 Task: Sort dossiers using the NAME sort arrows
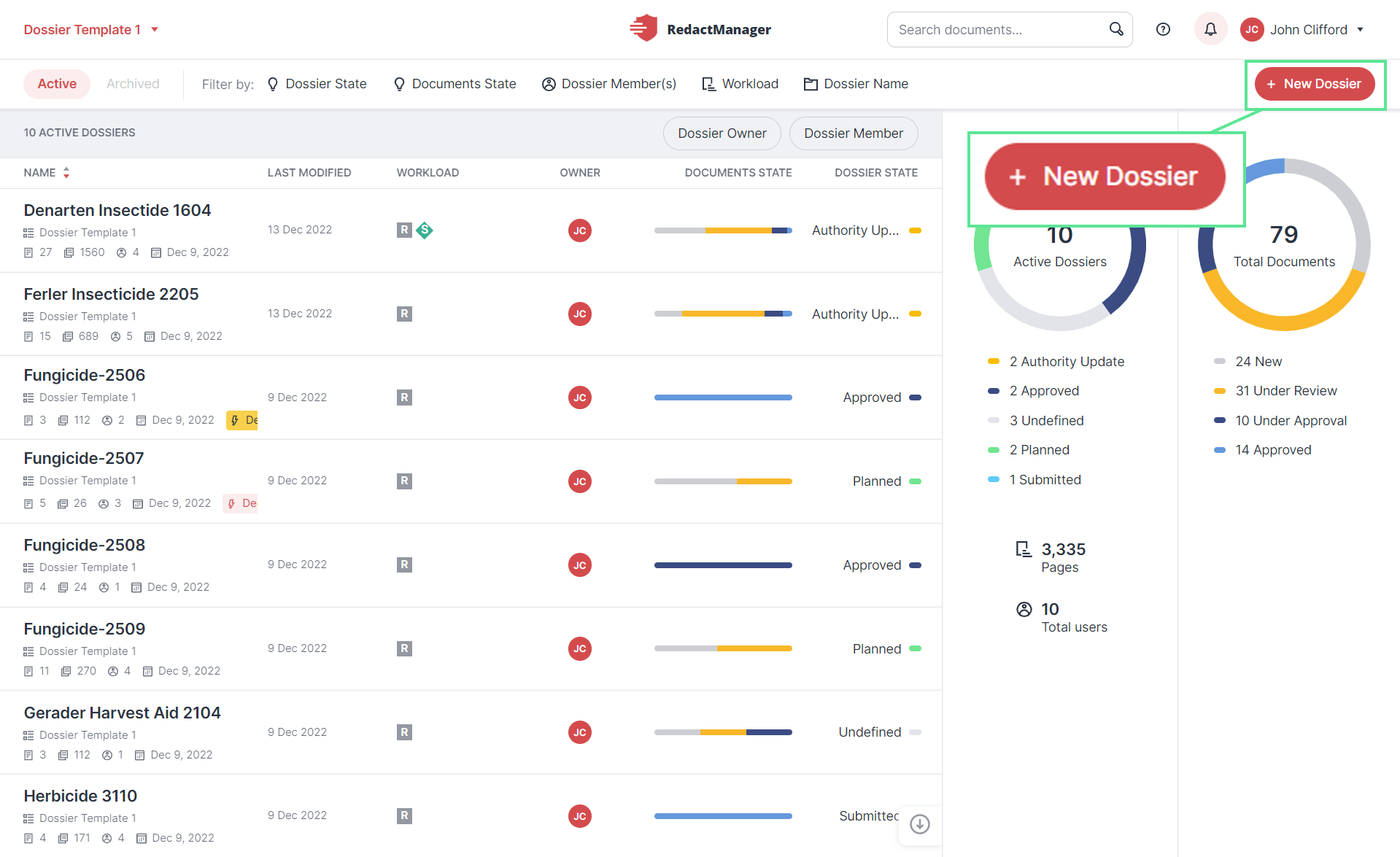tap(66, 173)
